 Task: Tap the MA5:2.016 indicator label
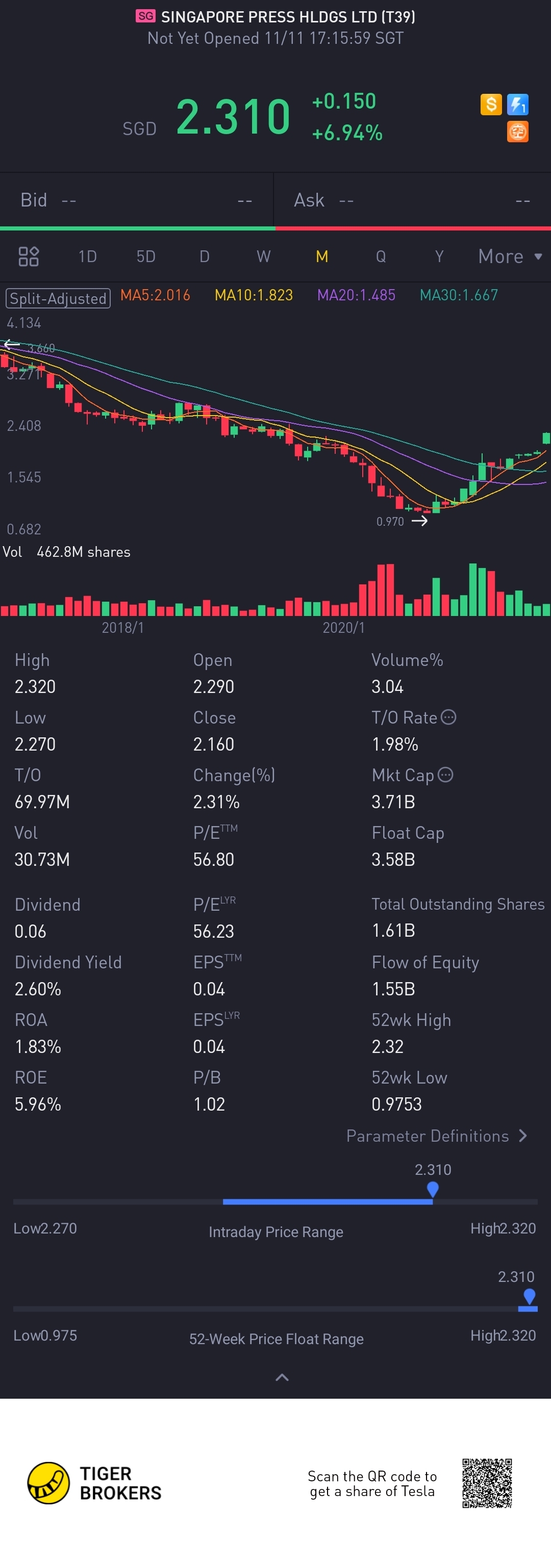(x=155, y=295)
